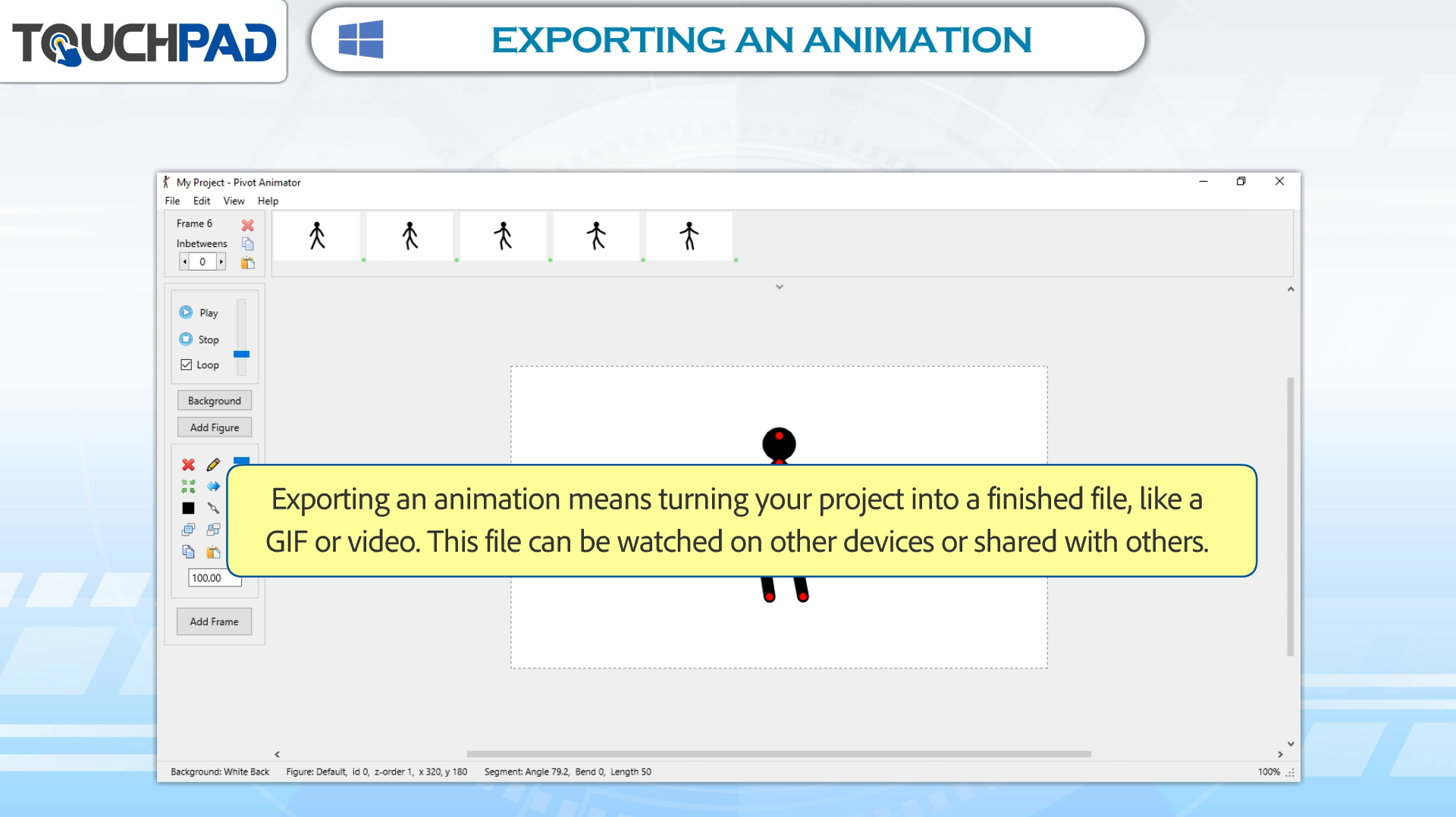The height and width of the screenshot is (817, 1456).
Task: Open the Edit menu
Action: point(201,201)
